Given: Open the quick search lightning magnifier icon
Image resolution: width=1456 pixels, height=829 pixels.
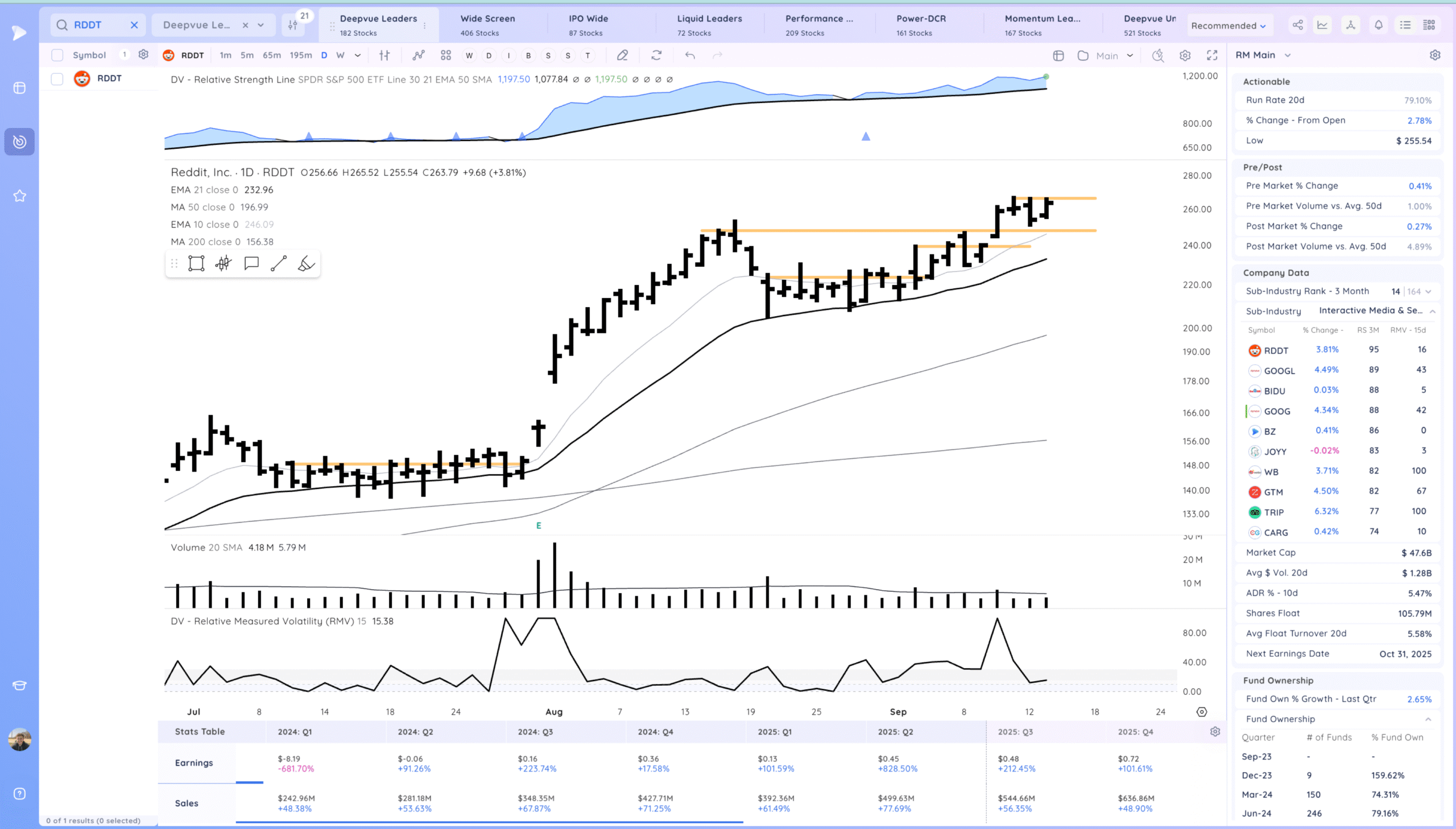Looking at the screenshot, I should [1157, 55].
